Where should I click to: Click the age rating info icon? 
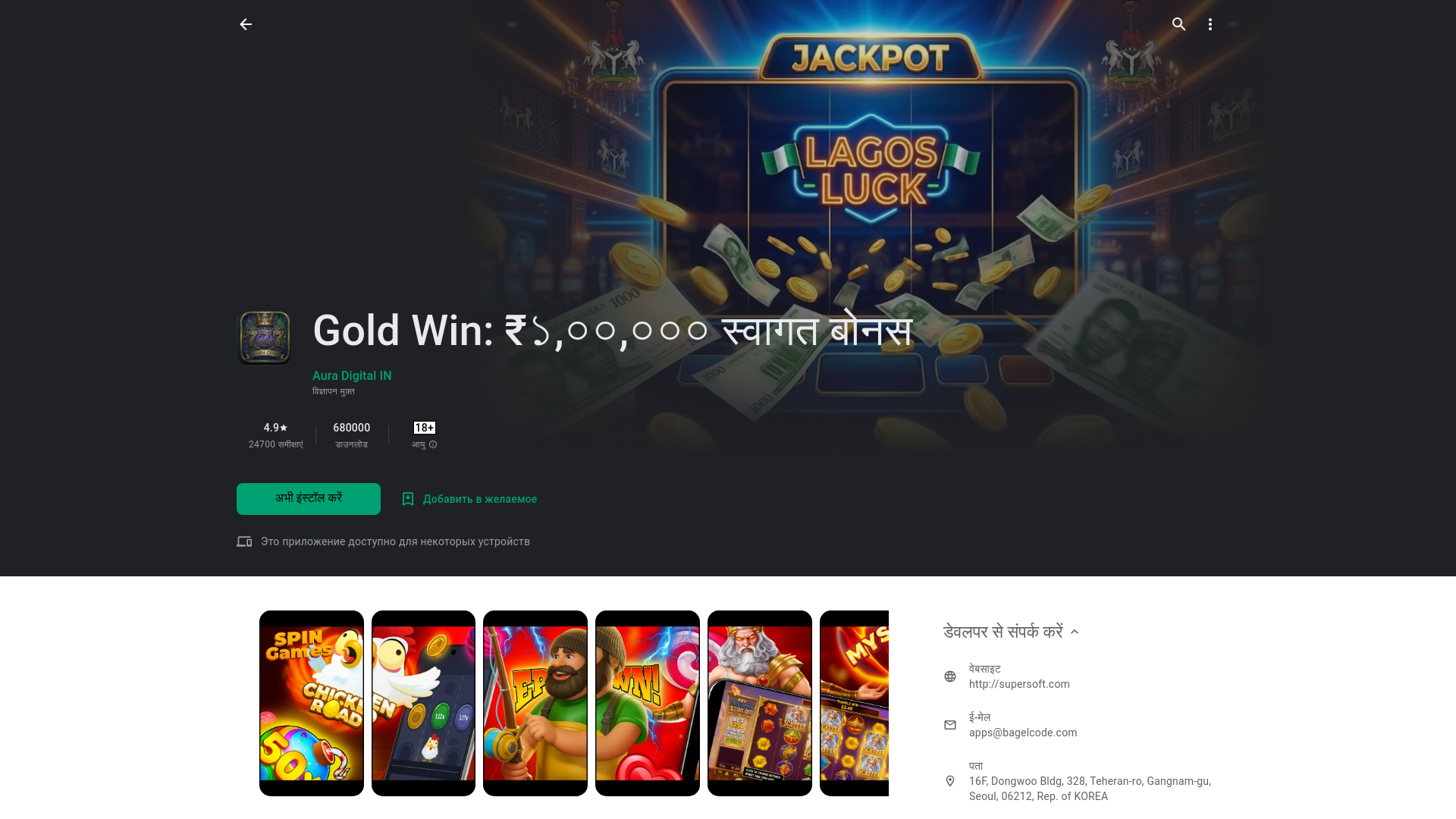tap(433, 444)
